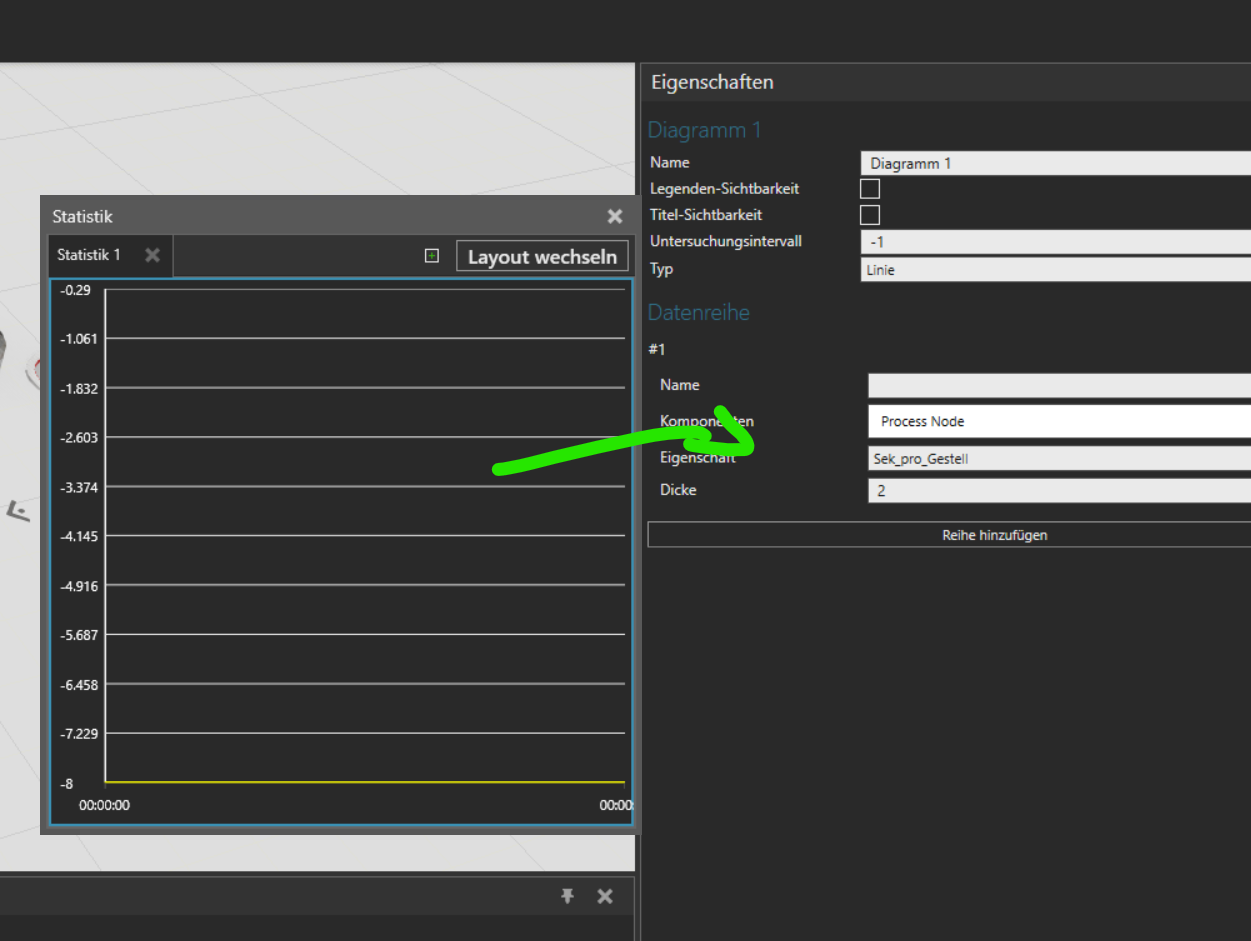Select the Eigenschaften panel header
Screen dimensions: 1251x941
[x=712, y=82]
